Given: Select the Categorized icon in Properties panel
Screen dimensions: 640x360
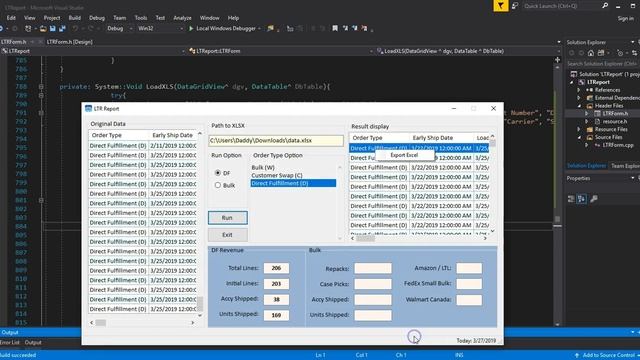Looking at the screenshot, I should (x=571, y=199).
